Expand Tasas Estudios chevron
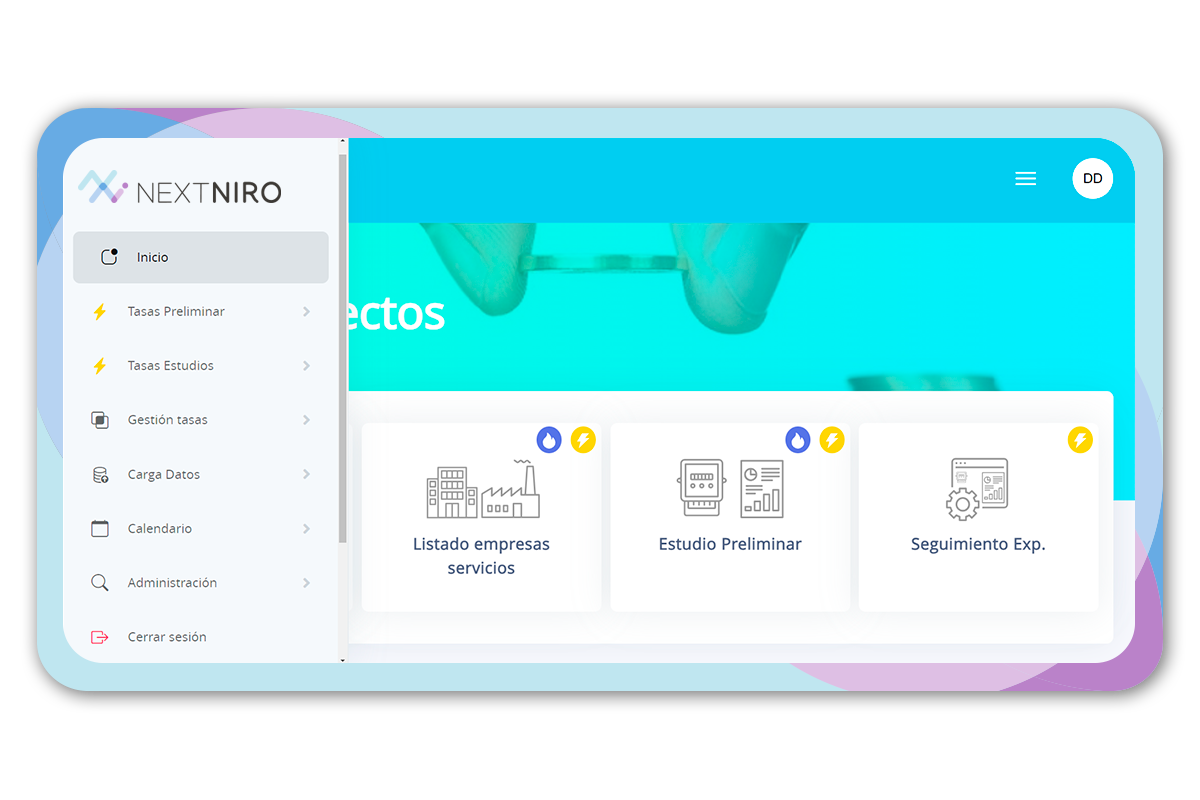The width and height of the screenshot is (1200, 800). point(306,366)
